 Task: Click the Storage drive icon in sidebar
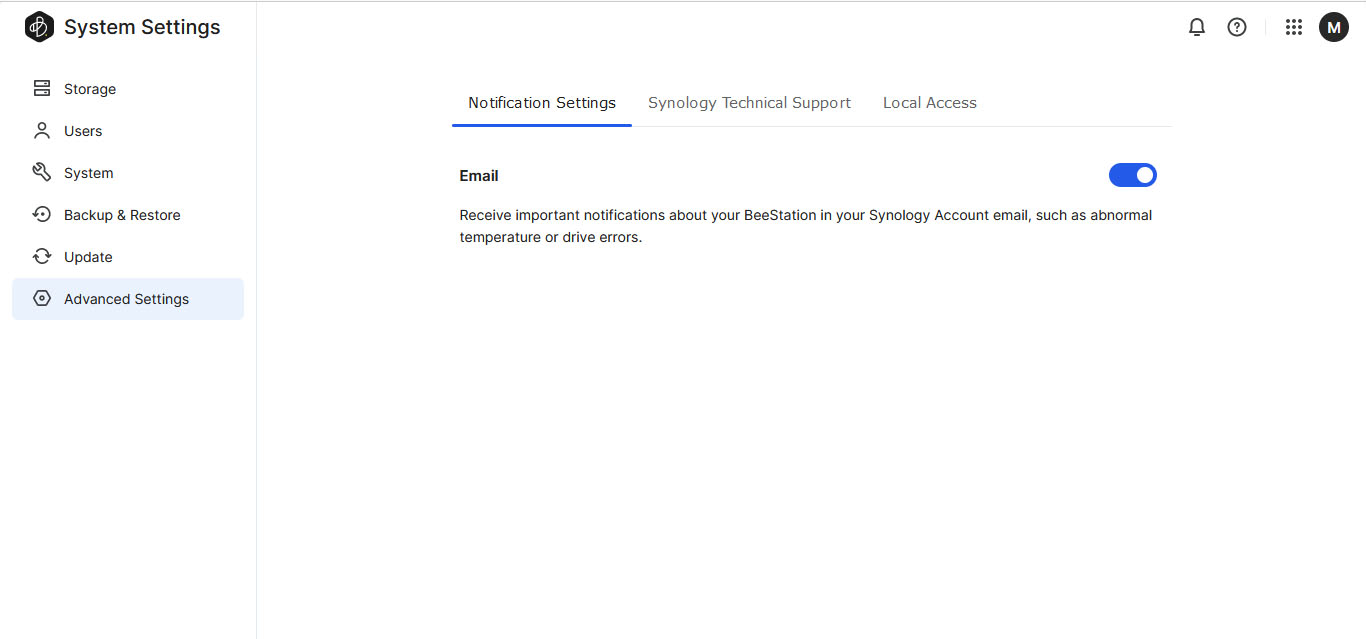click(x=42, y=89)
